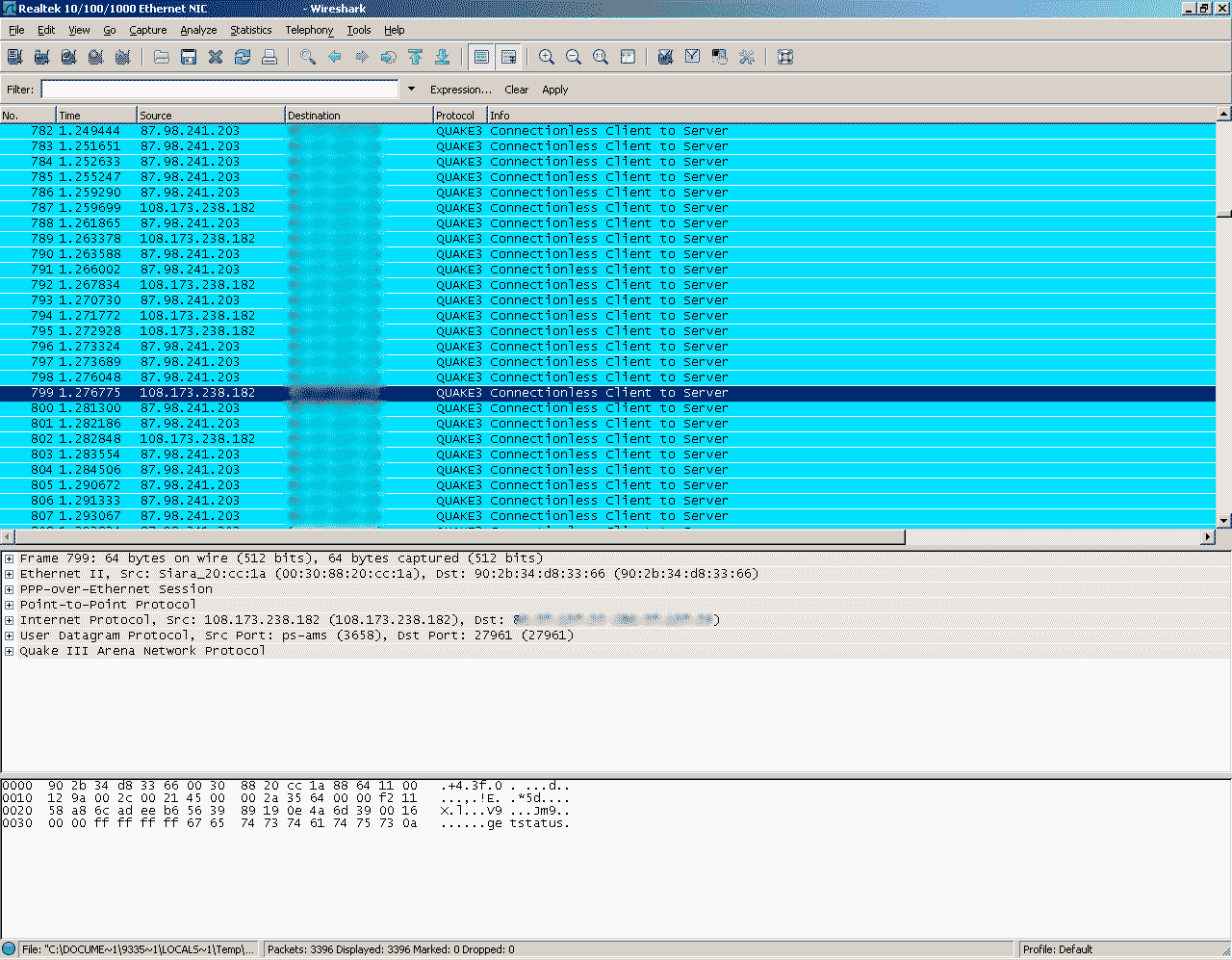Image resolution: width=1232 pixels, height=960 pixels.
Task: Open the Help menu
Action: point(394,30)
